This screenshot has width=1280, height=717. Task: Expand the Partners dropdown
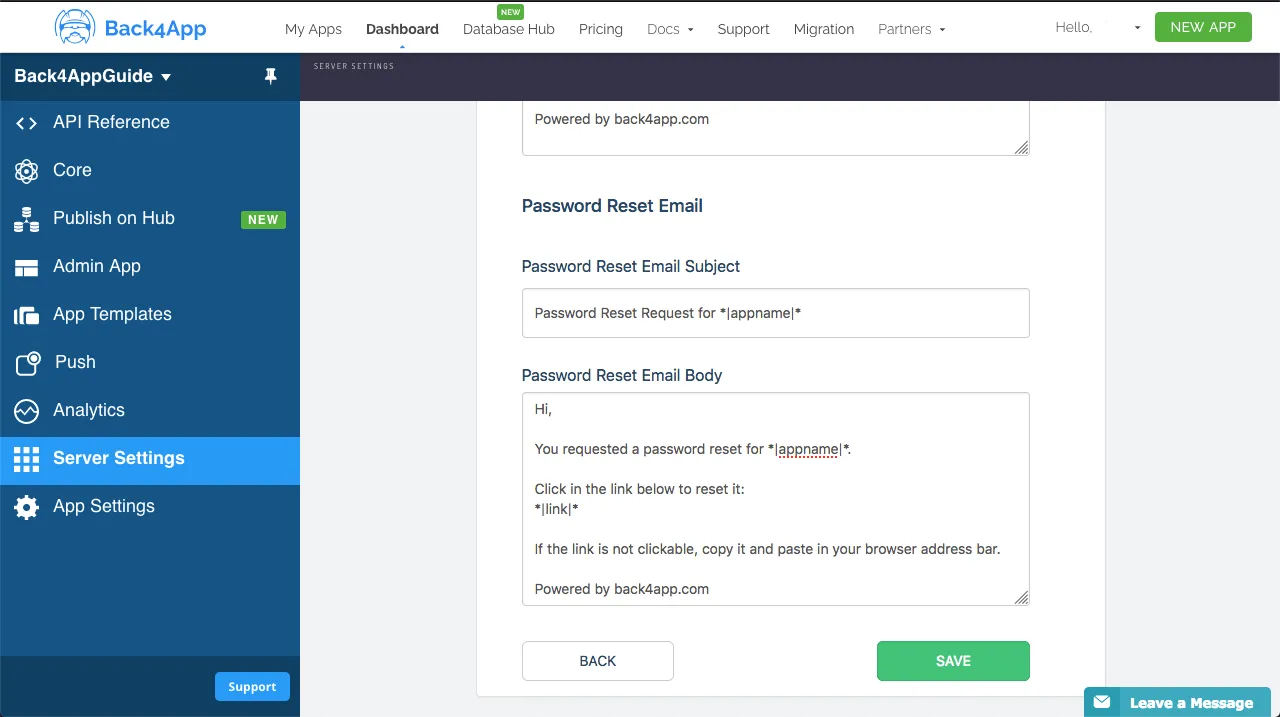[x=910, y=29]
